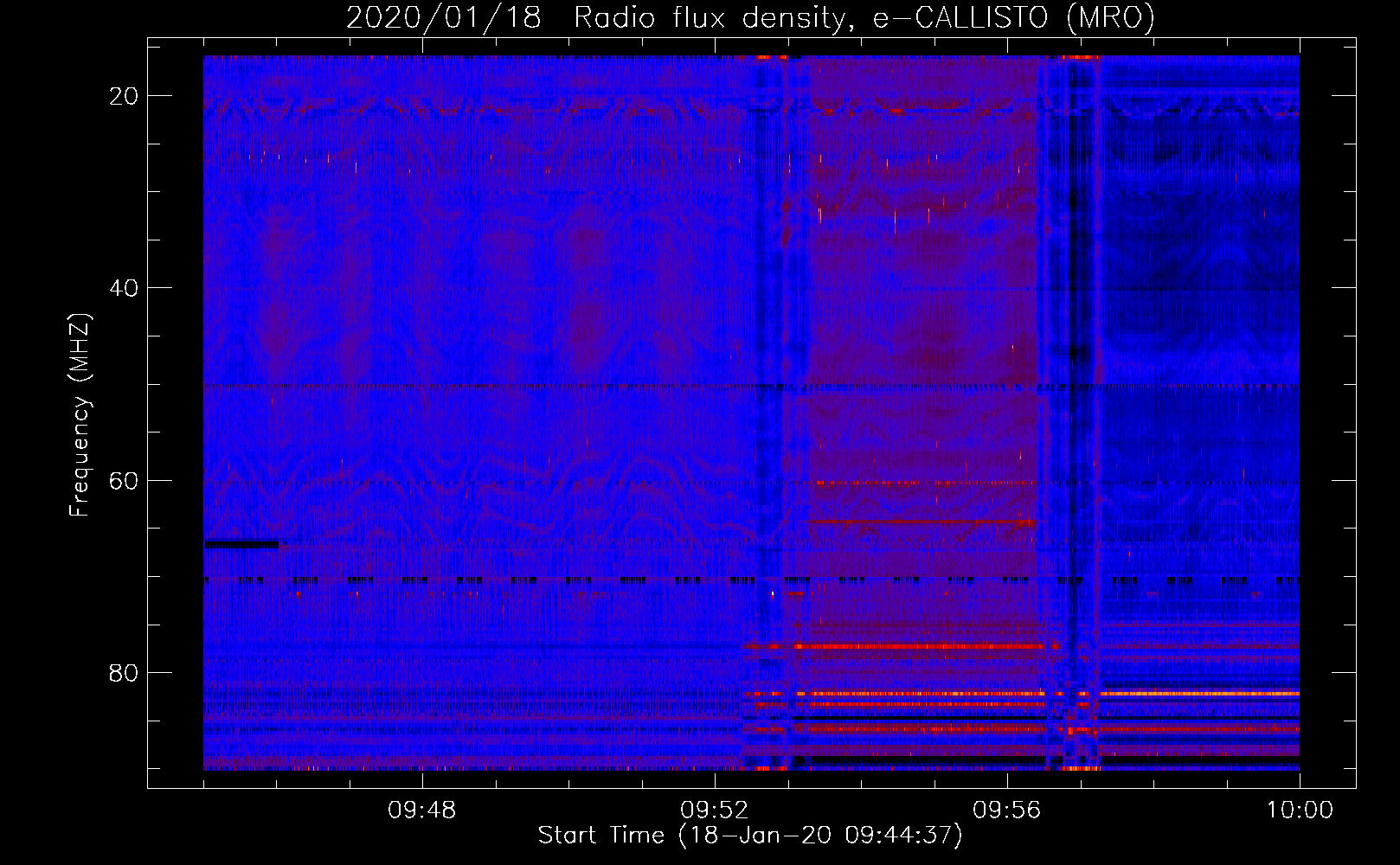Click the 09:52 time tick label
1400x865 pixels.
coord(715,811)
